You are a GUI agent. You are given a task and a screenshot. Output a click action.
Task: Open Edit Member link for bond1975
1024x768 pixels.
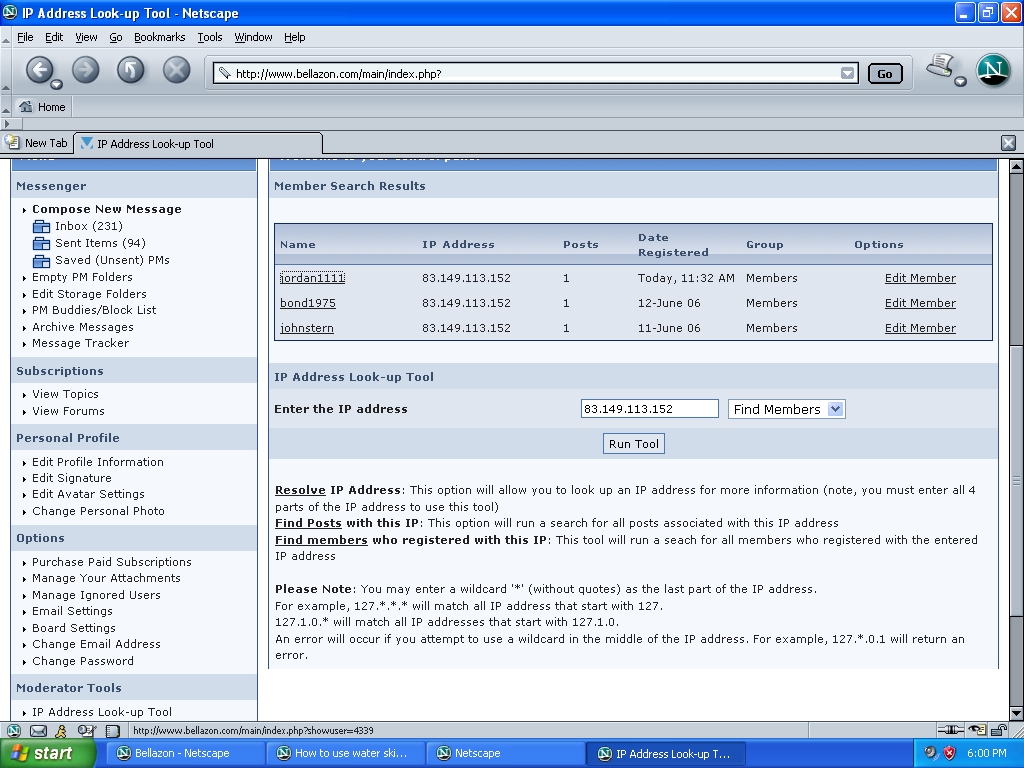[x=920, y=303]
